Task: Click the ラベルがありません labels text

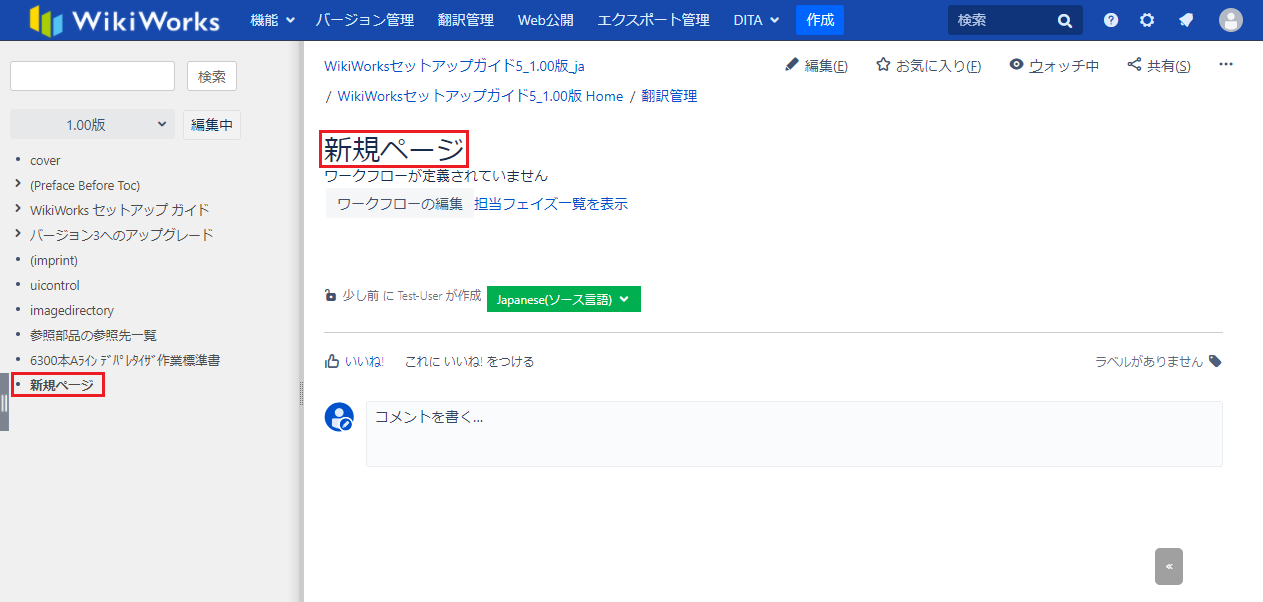Action: tap(1149, 362)
